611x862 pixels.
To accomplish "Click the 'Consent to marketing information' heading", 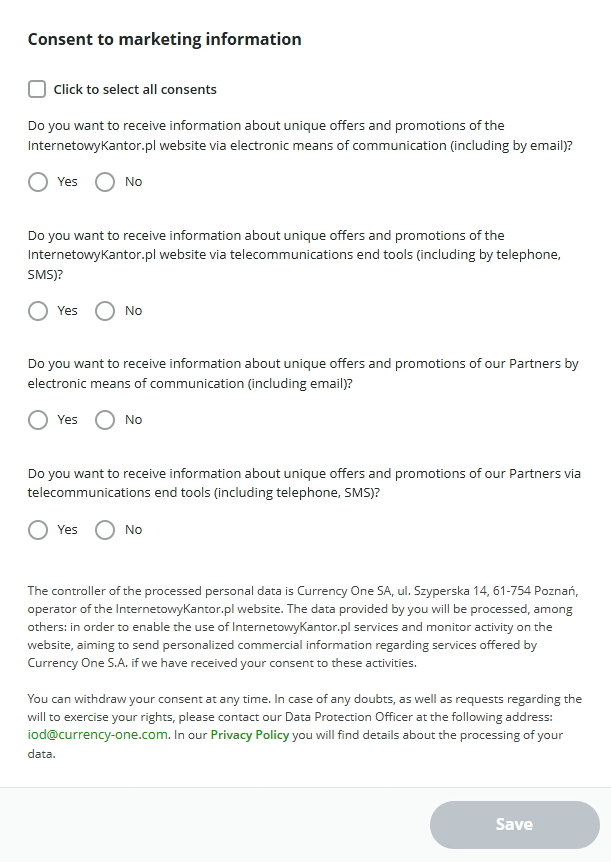I will 164,40.
